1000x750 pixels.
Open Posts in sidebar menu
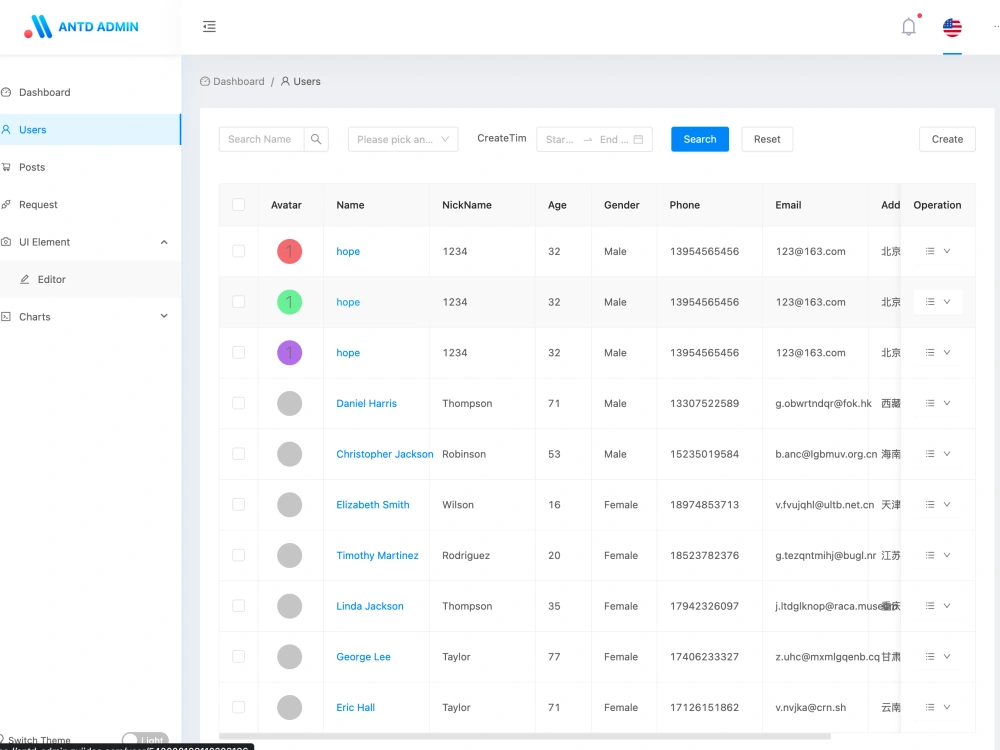(x=91, y=167)
